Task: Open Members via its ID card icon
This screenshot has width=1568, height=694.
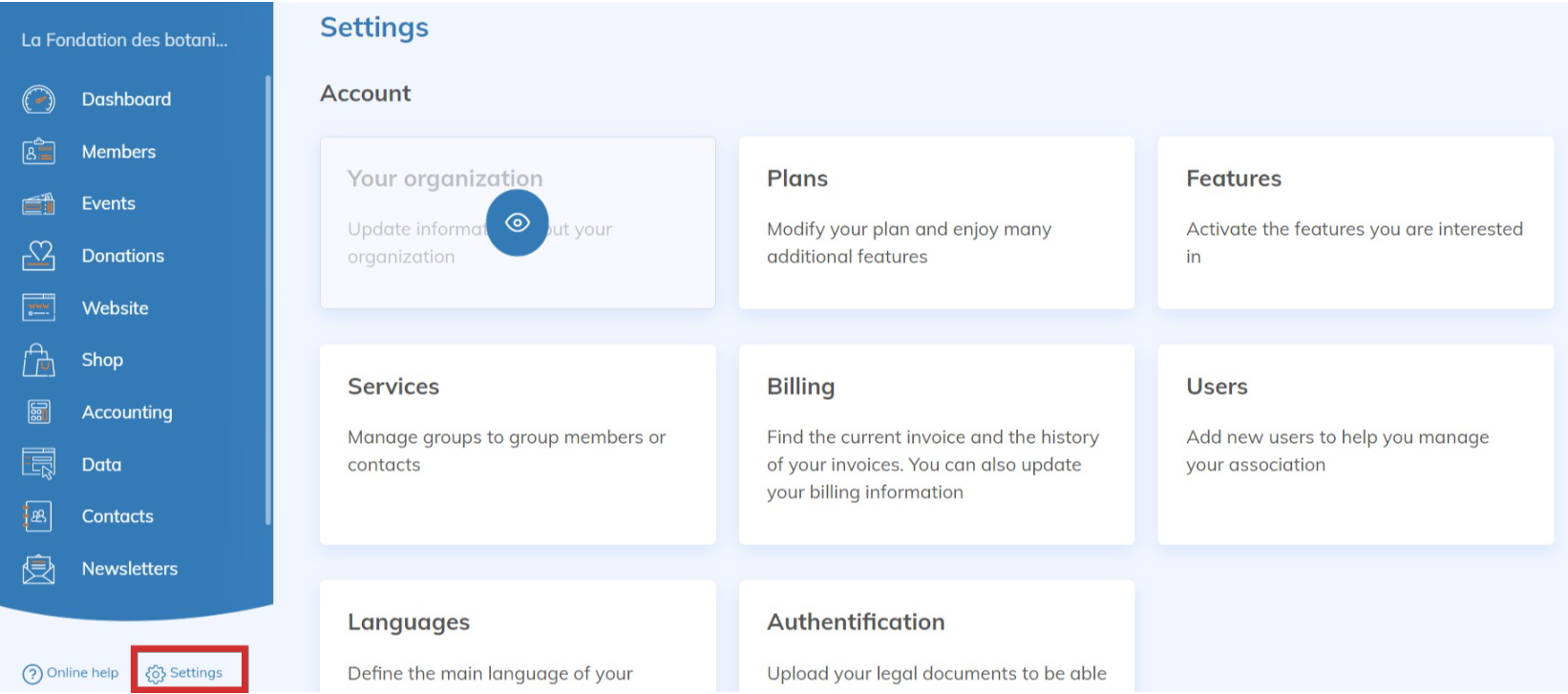Action: [38, 152]
